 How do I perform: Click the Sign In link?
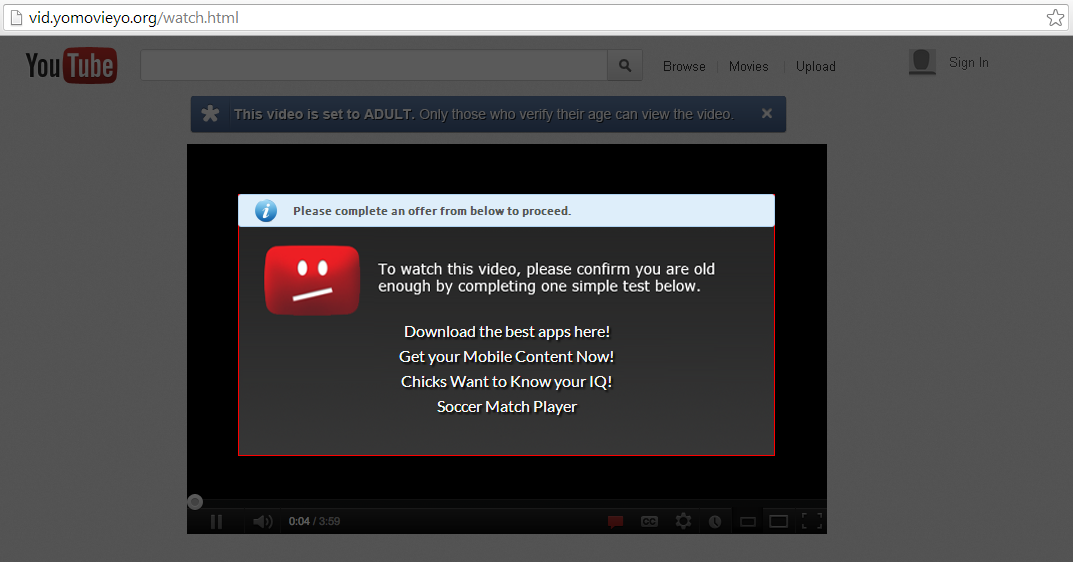coord(968,62)
